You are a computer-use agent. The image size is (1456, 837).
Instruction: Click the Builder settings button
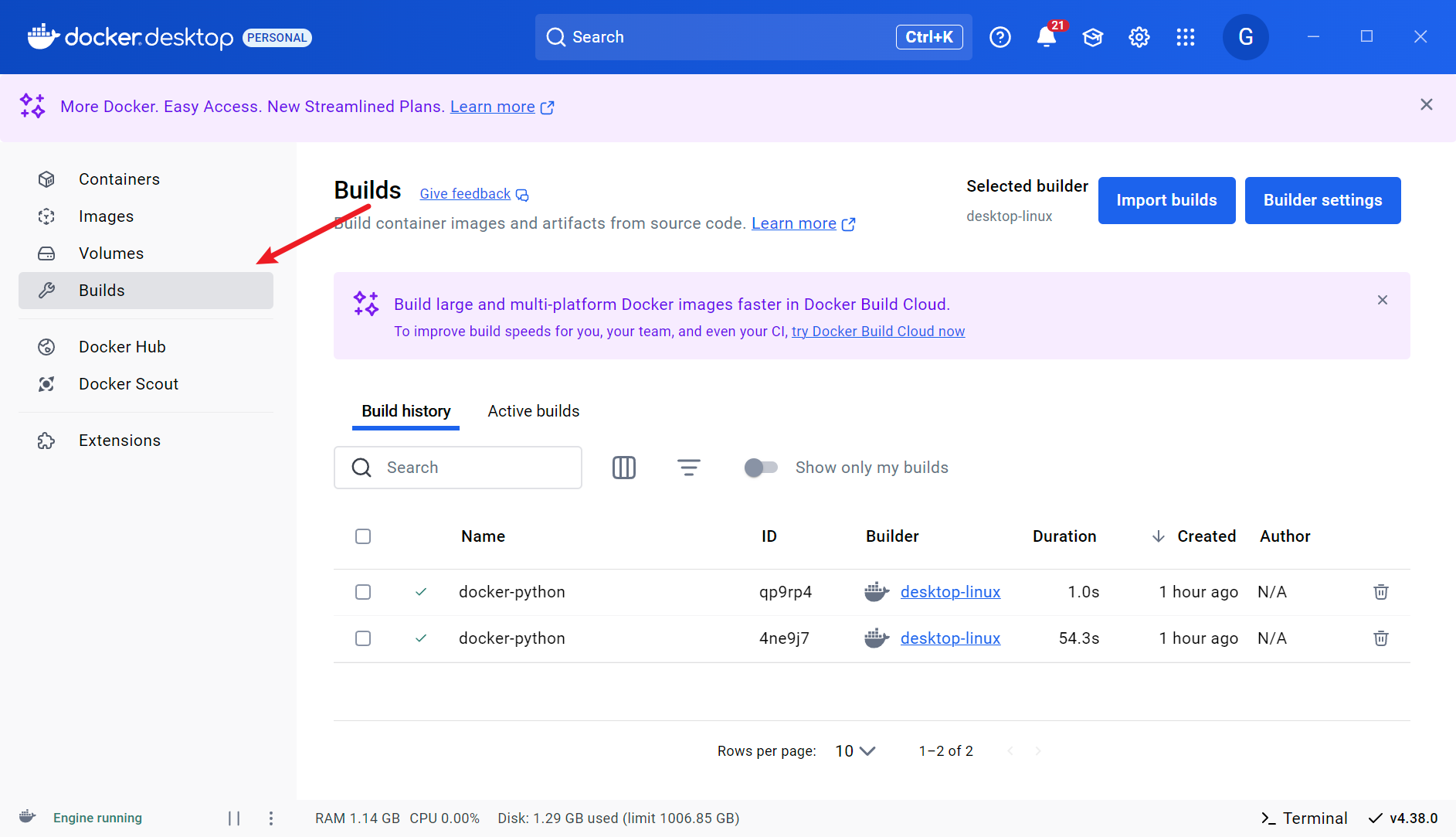click(x=1322, y=200)
